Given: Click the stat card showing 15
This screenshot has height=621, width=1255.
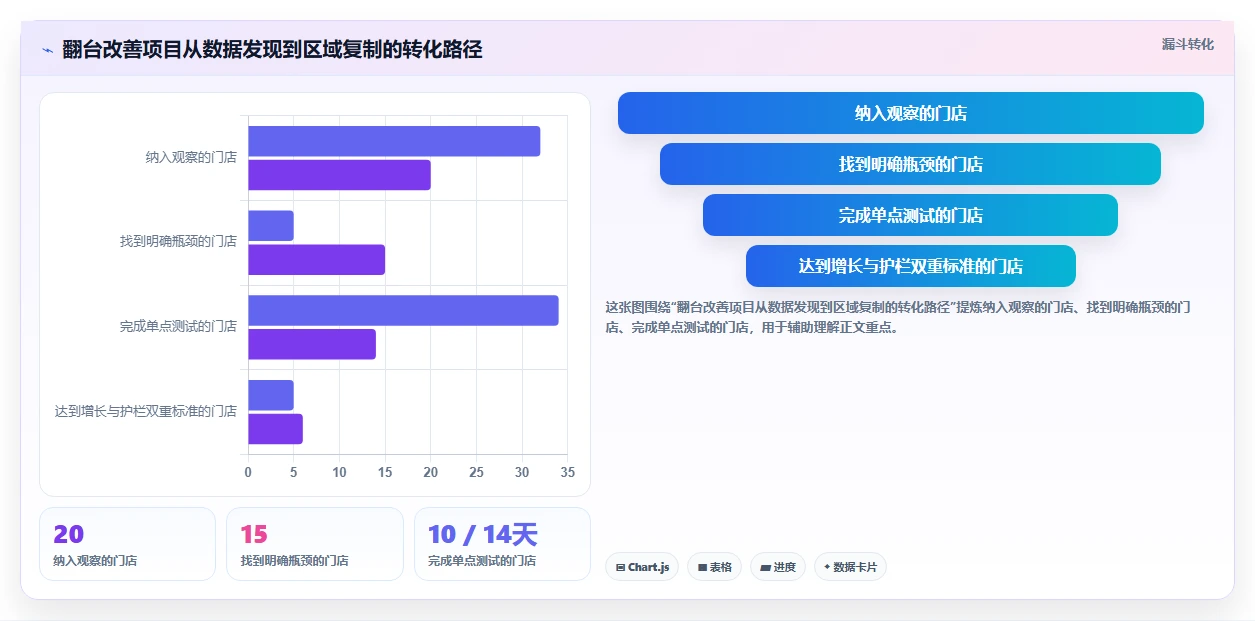Looking at the screenshot, I should (315, 544).
